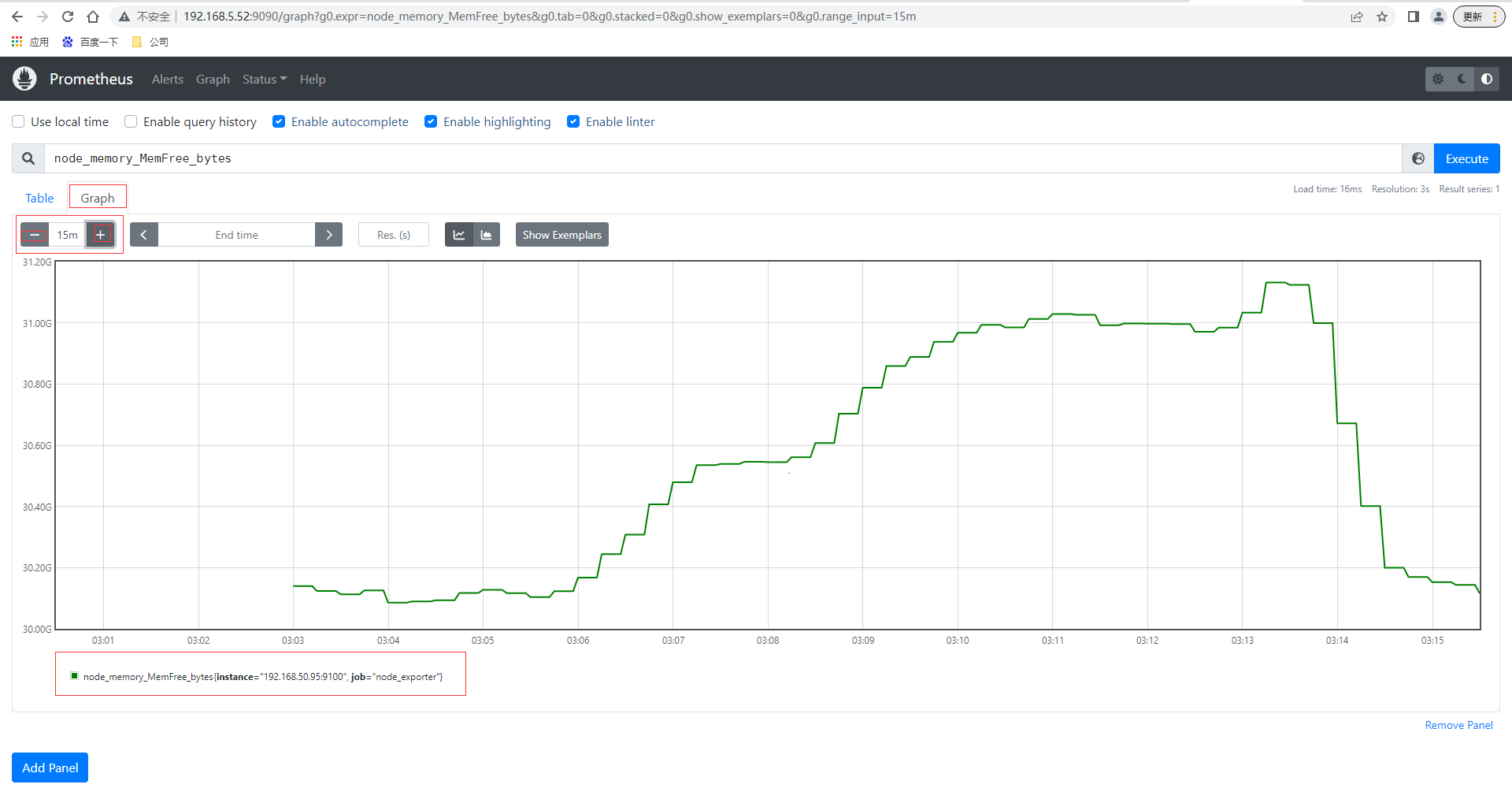Select the Graph tab in panel

point(98,198)
